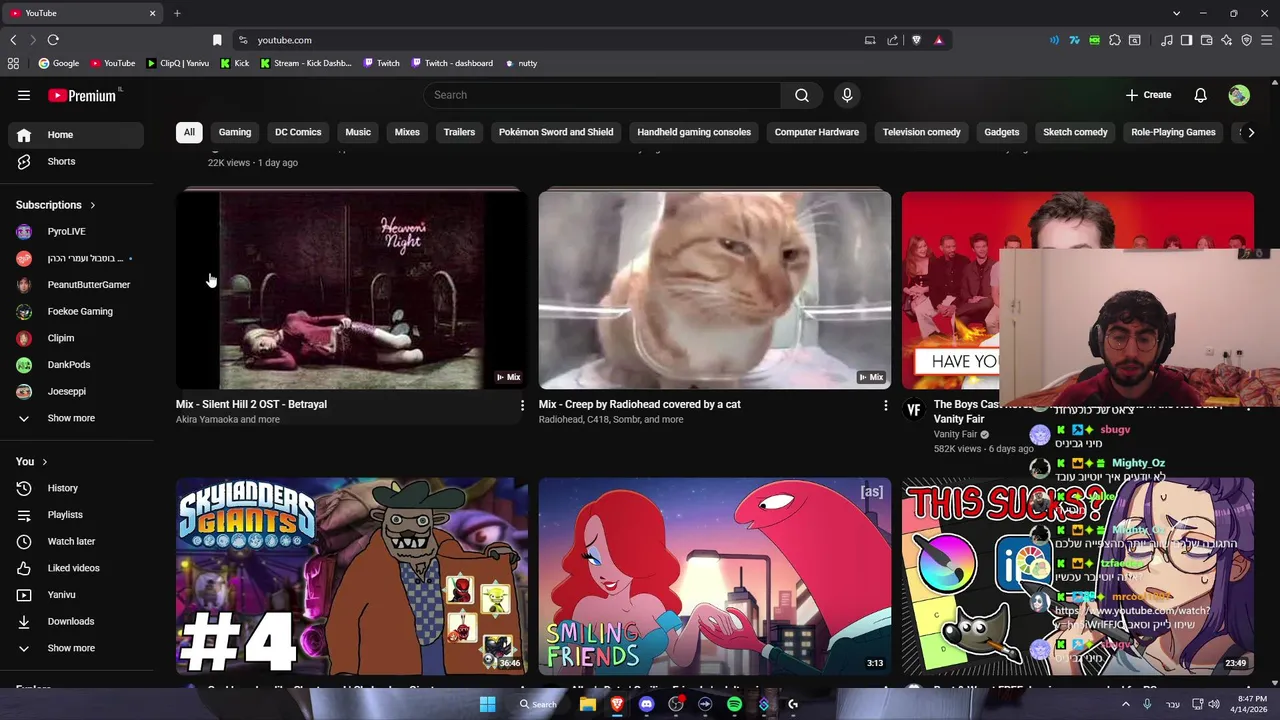Toggle the browser sidebar panel
Image resolution: width=1280 pixels, height=720 pixels.
[x=1186, y=40]
